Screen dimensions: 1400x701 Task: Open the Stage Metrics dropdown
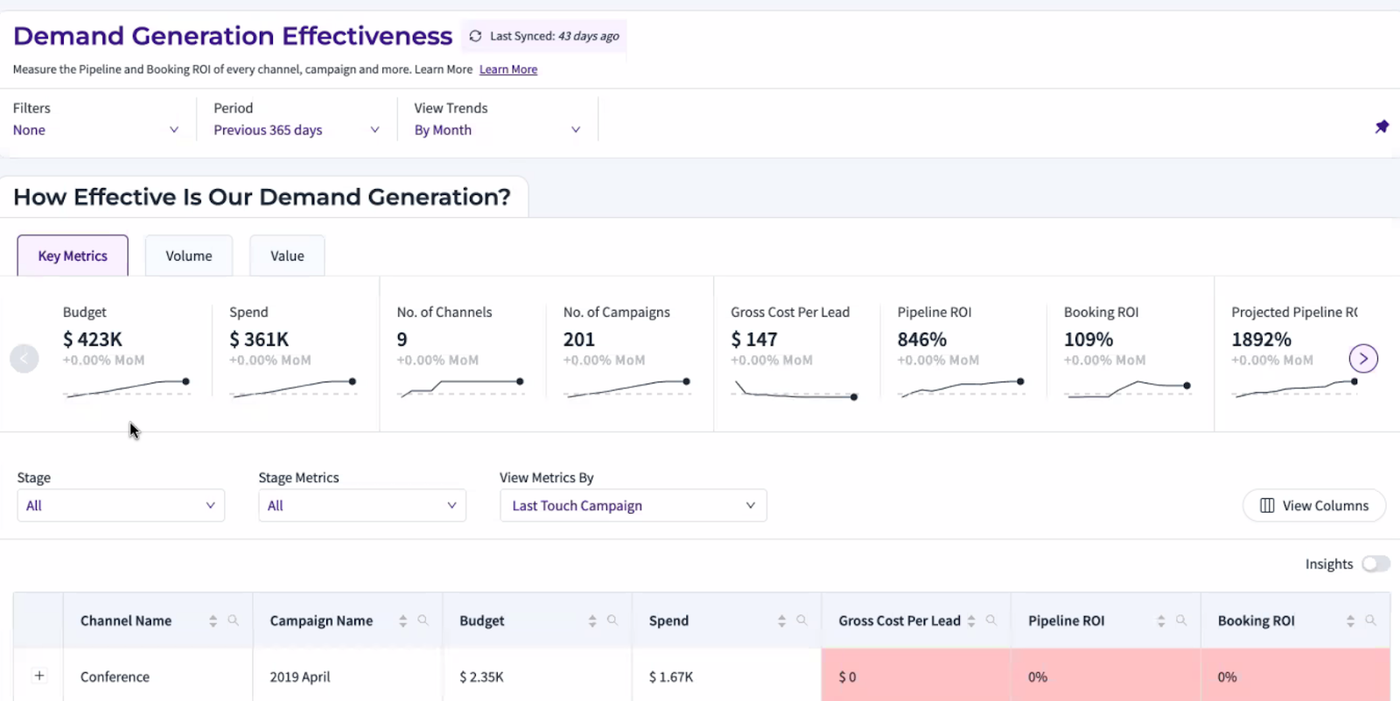pyautogui.click(x=362, y=506)
